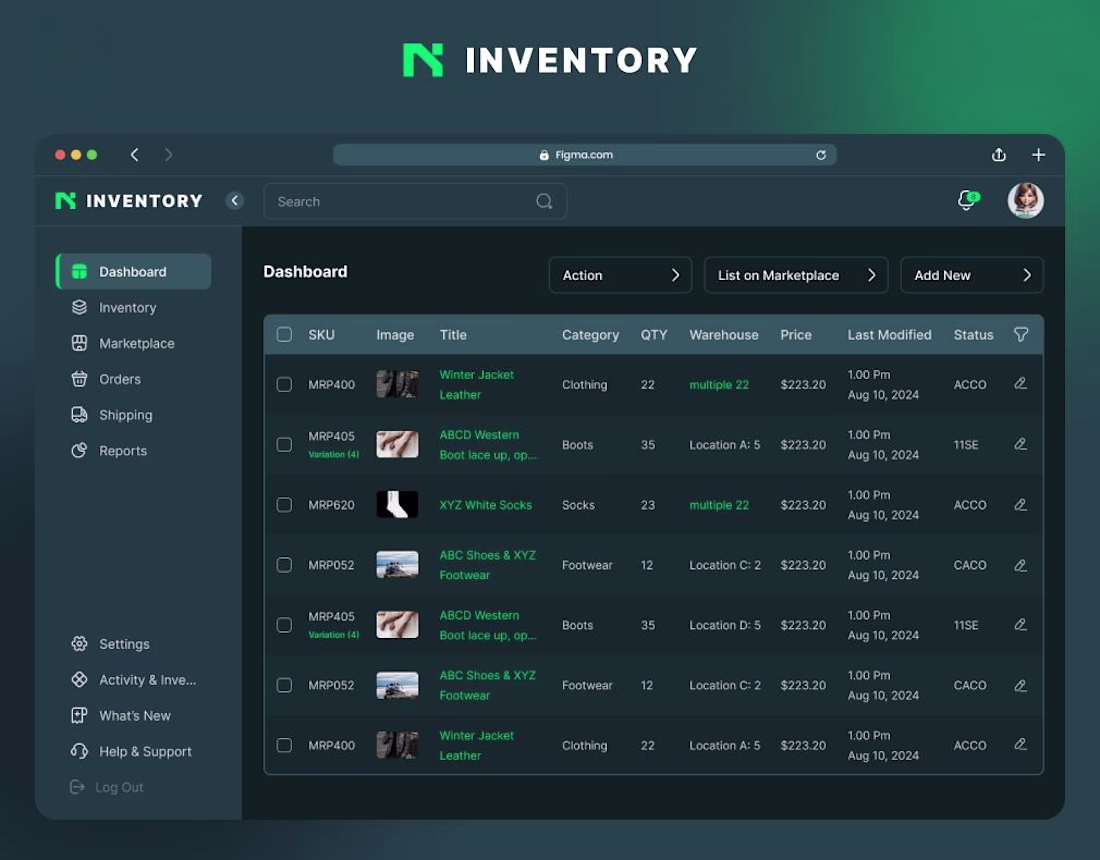
Task: Click edit pencil for Location A: 5 Boots row
Action: tap(1020, 445)
